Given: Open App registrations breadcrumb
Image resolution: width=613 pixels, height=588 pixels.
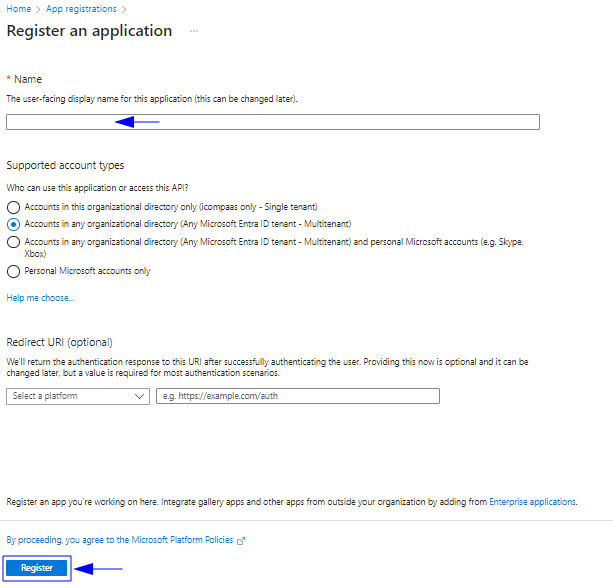Looking at the screenshot, I should click(x=81, y=9).
